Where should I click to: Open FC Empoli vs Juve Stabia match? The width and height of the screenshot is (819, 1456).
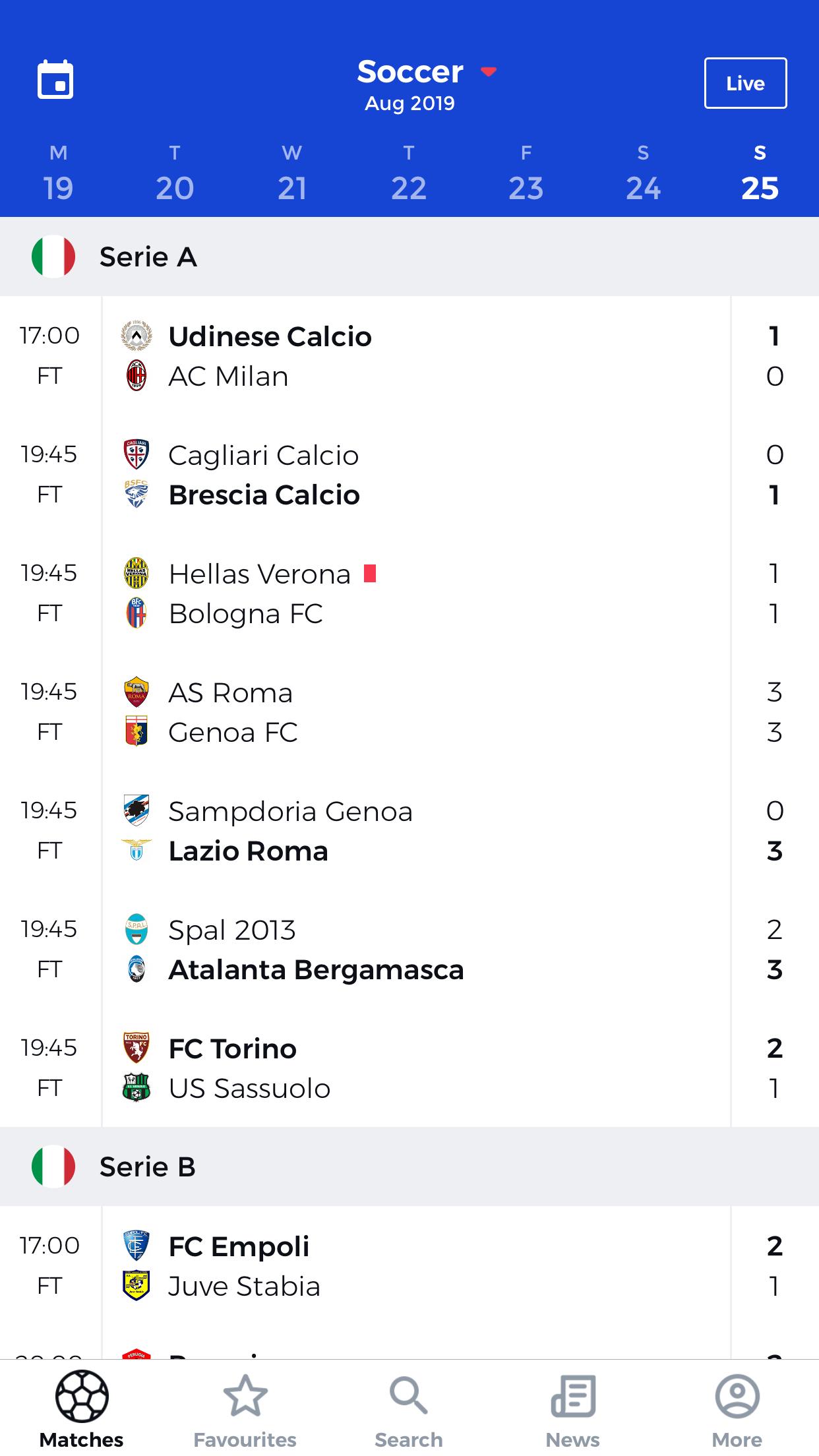(x=409, y=1266)
